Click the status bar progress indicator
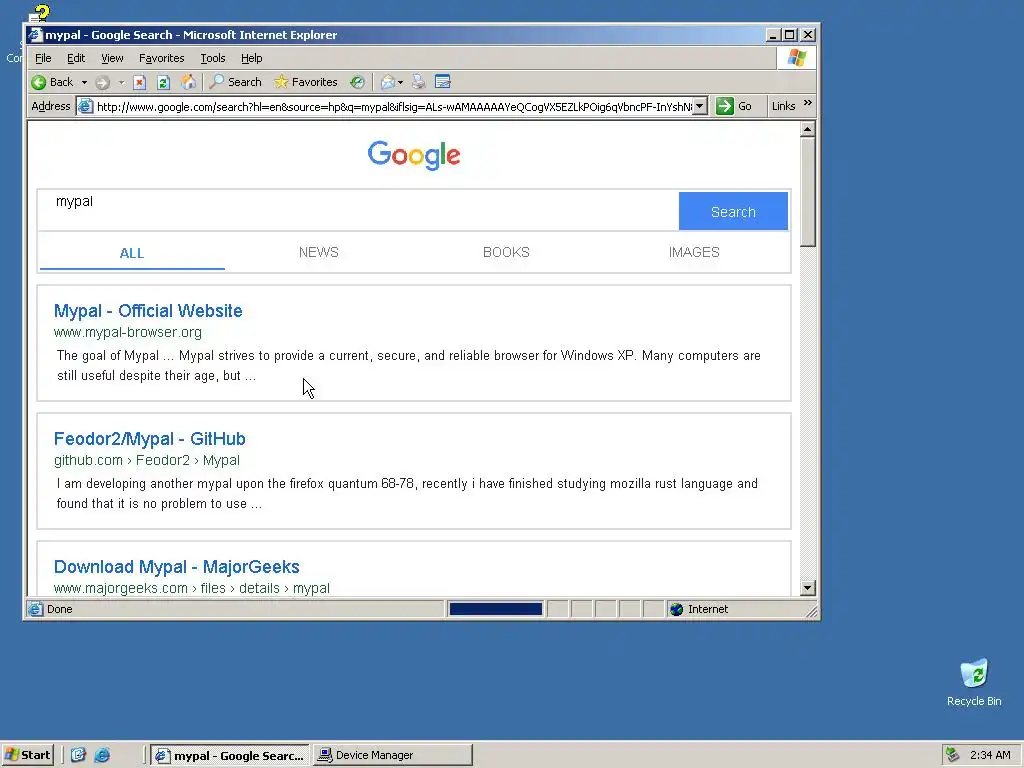 coord(496,609)
